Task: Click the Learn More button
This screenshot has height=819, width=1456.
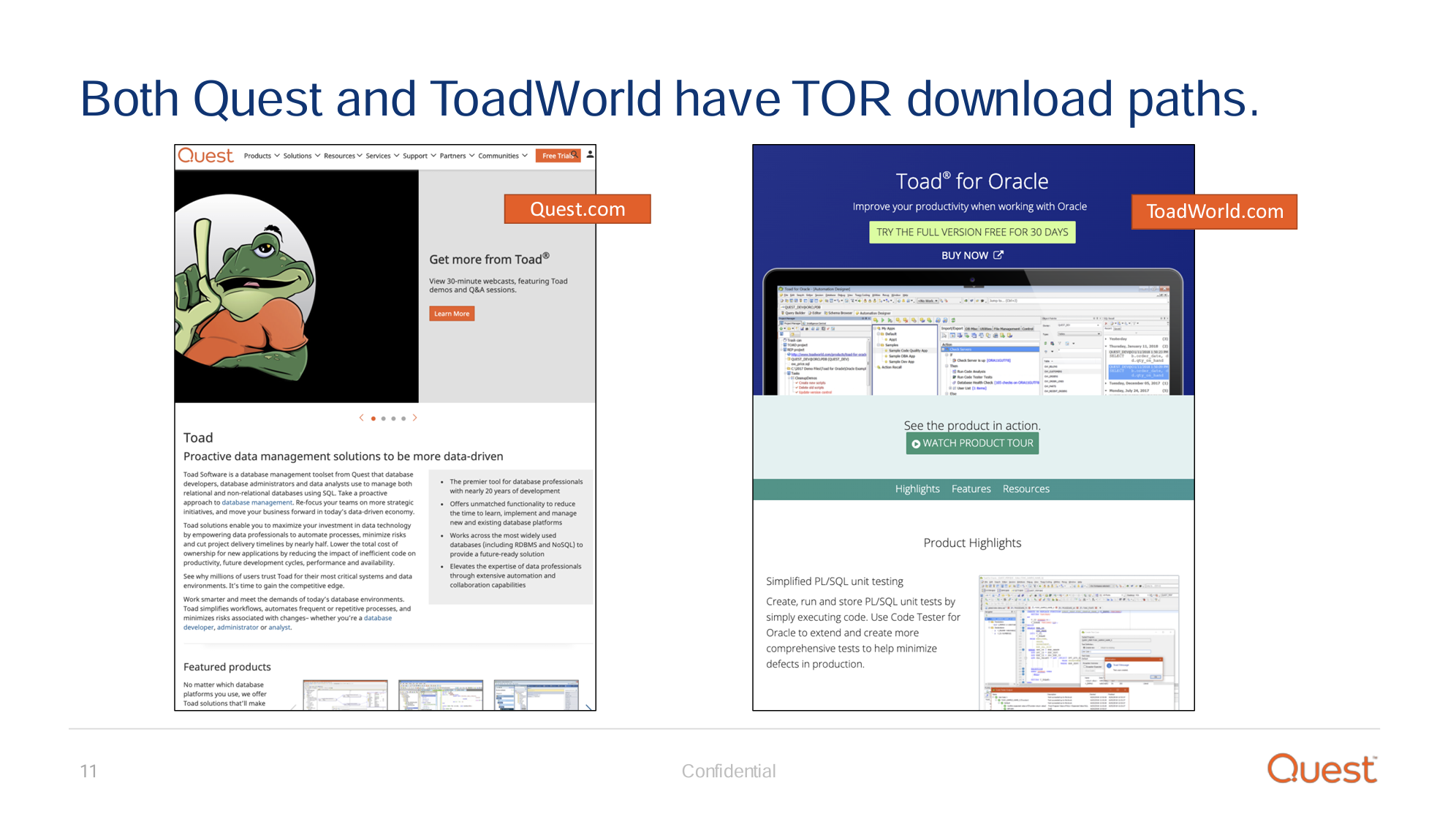Action: (452, 314)
